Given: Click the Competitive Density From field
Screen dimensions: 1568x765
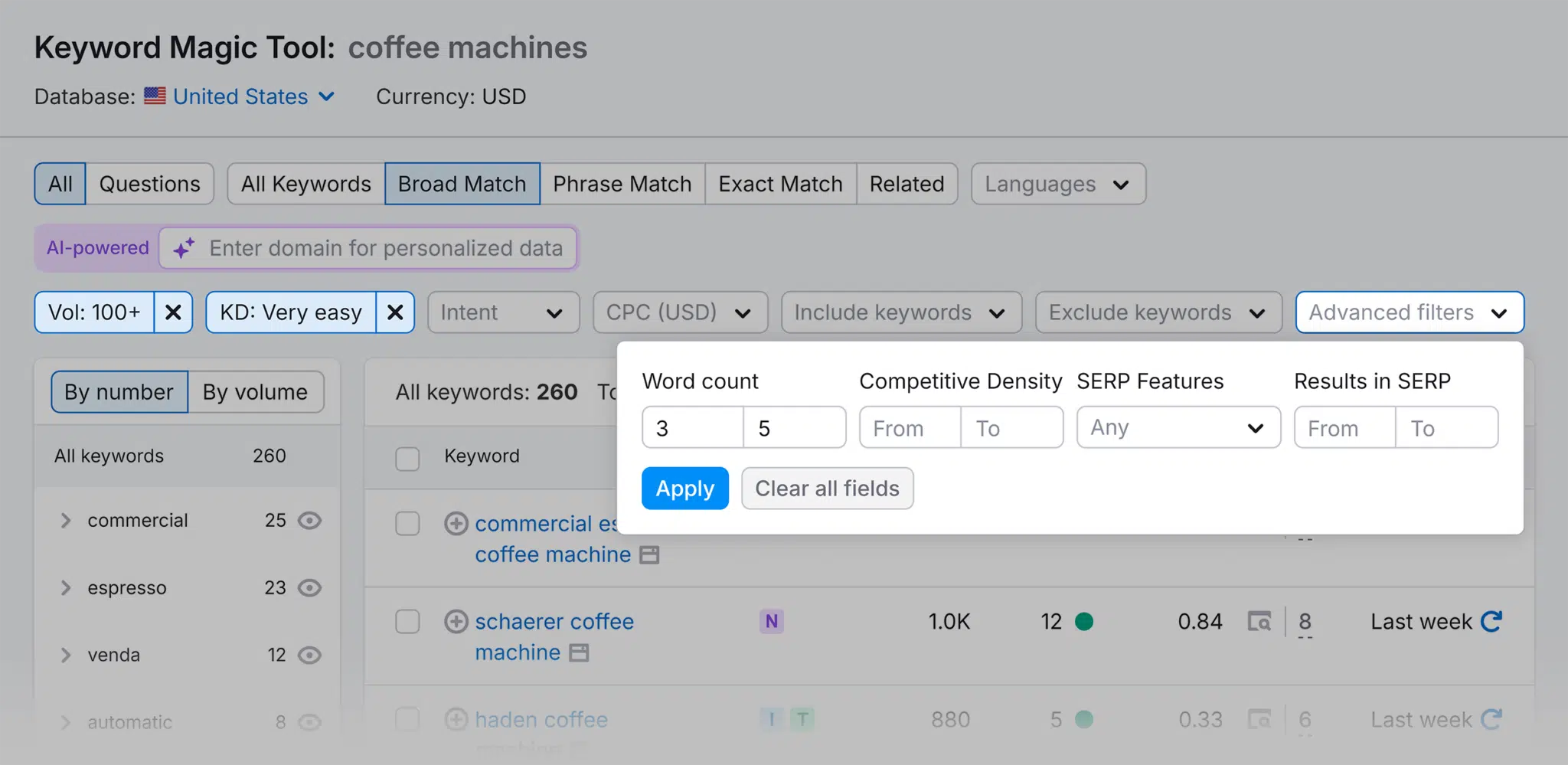Looking at the screenshot, I should [x=910, y=427].
